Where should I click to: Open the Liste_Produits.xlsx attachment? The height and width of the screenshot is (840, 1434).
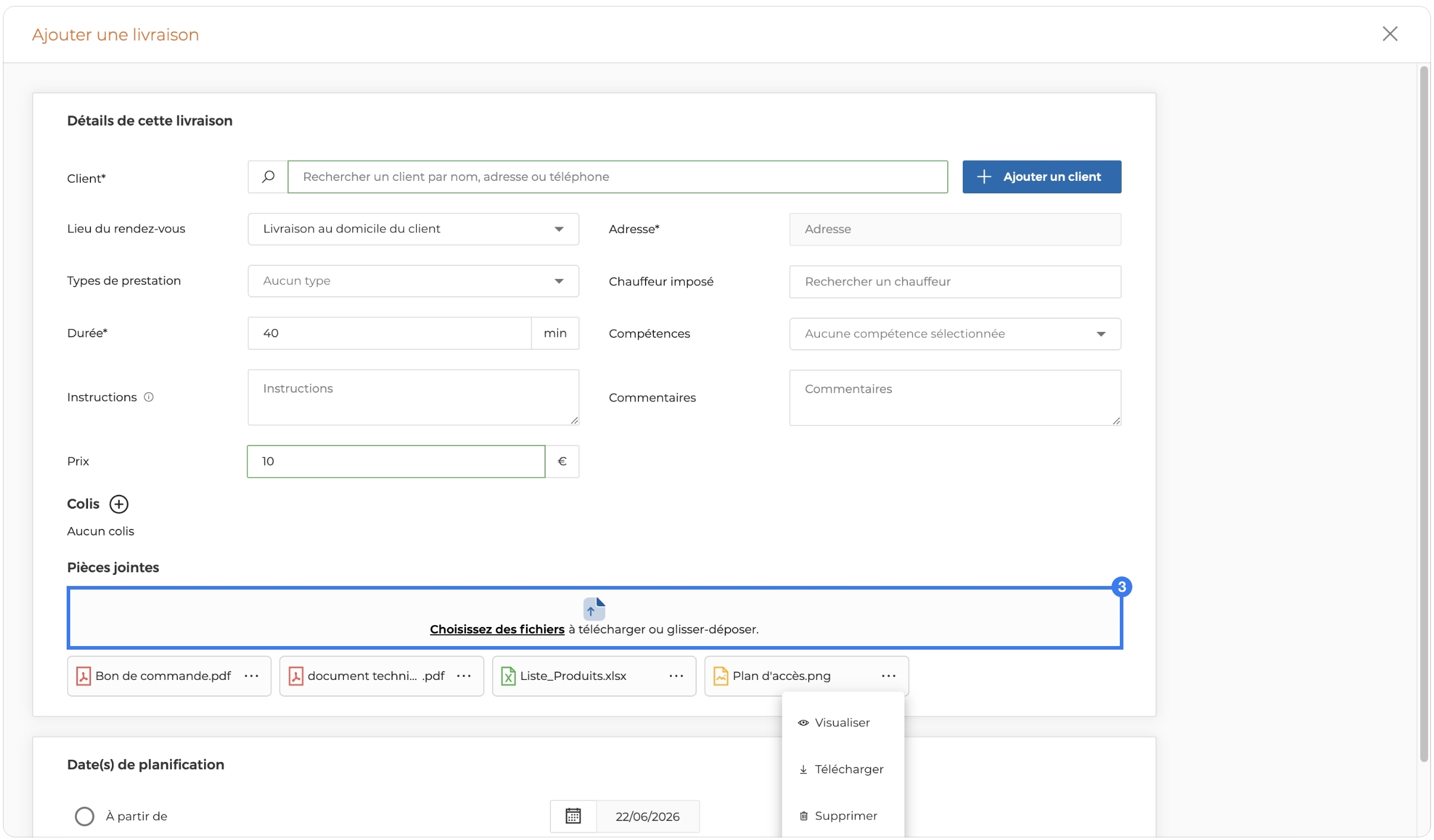(594, 676)
